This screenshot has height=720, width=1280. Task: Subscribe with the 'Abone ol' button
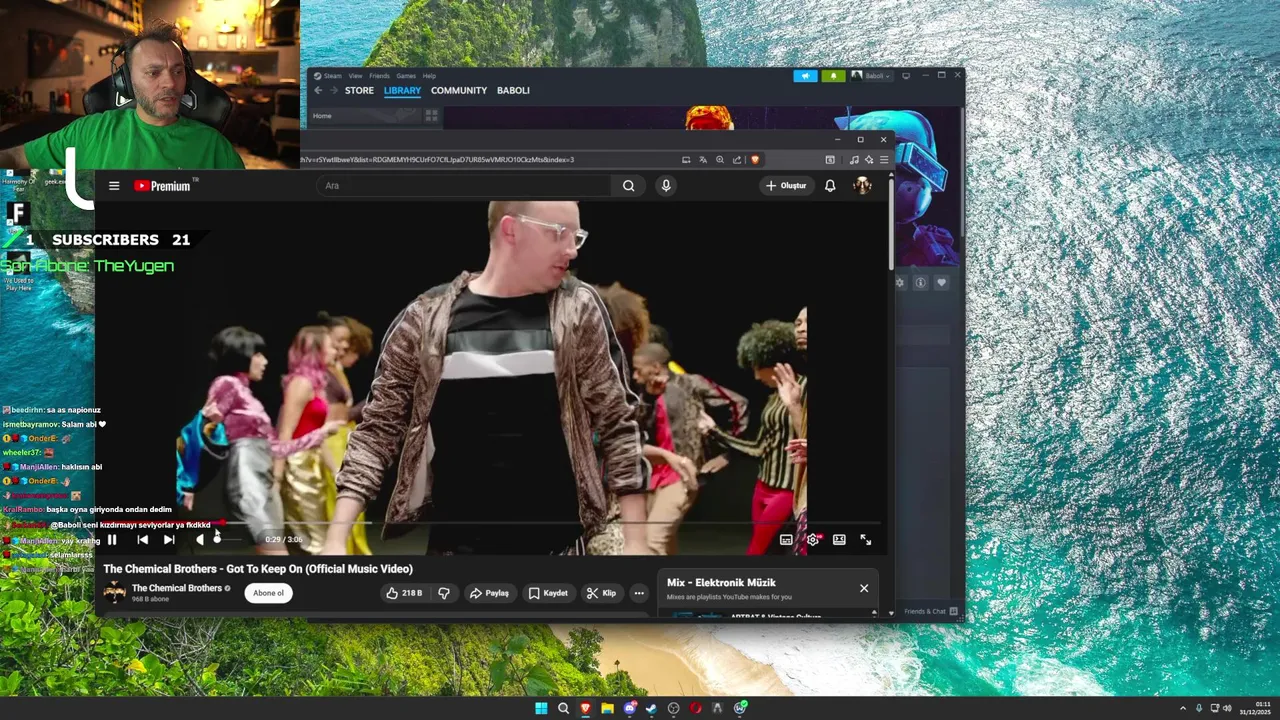[x=268, y=593]
